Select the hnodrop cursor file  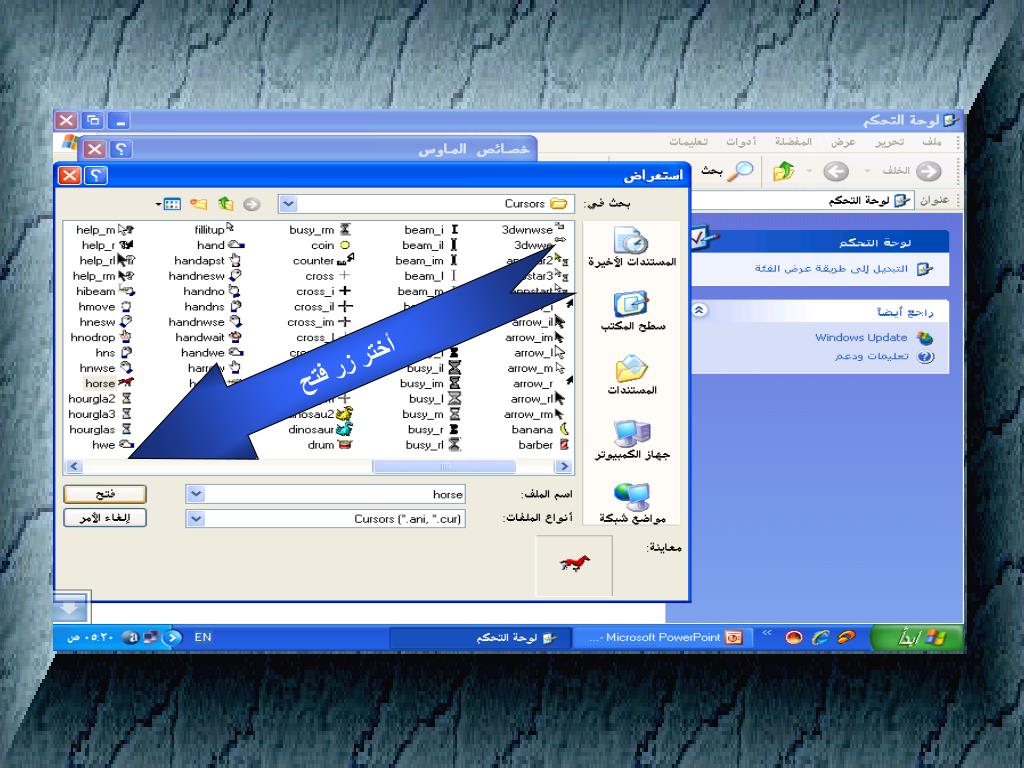point(101,338)
